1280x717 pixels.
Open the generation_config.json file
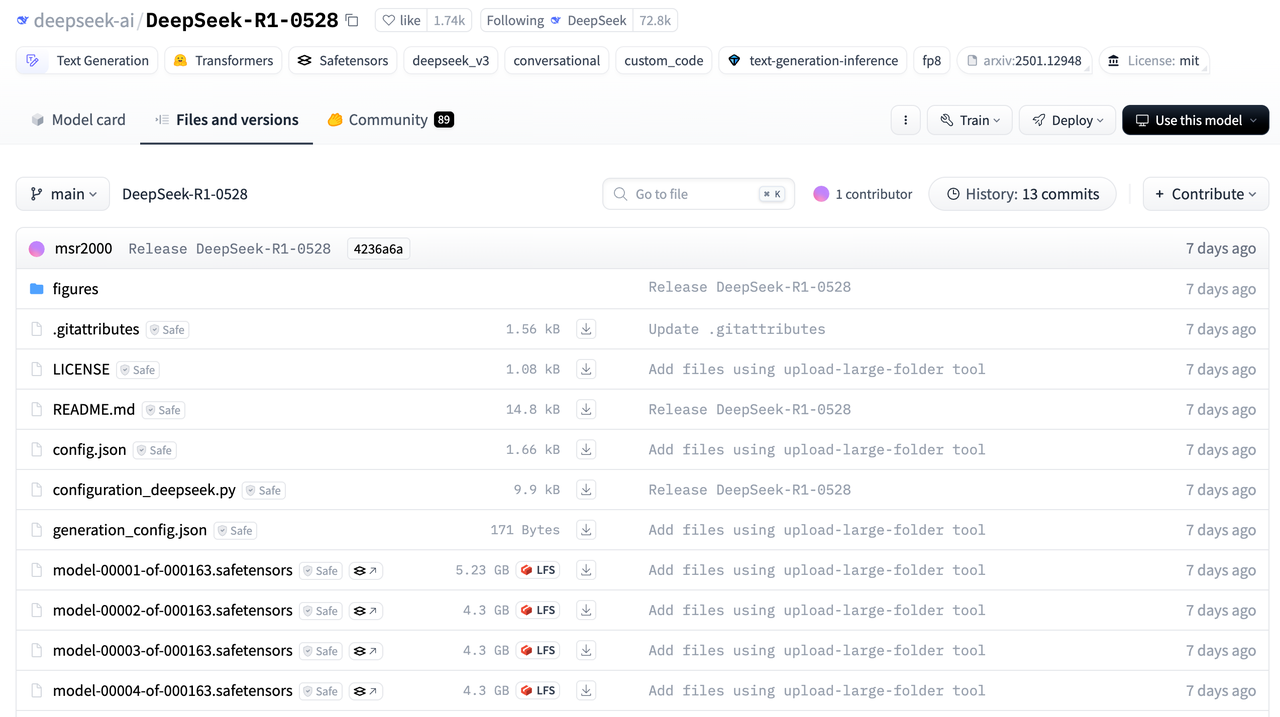click(130, 530)
